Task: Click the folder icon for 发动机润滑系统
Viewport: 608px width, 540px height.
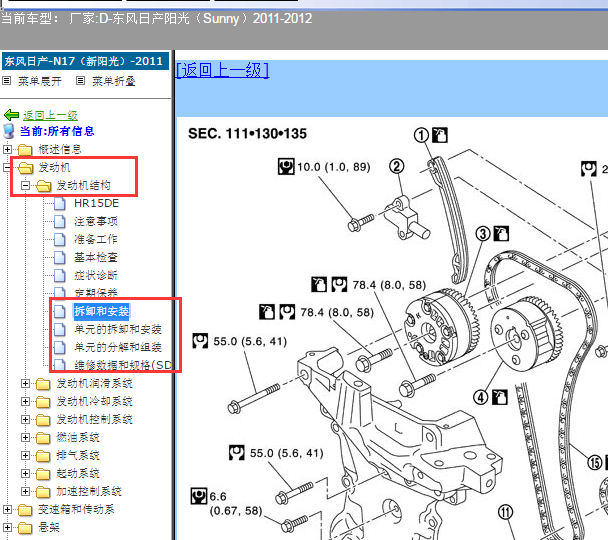Action: 43,384
